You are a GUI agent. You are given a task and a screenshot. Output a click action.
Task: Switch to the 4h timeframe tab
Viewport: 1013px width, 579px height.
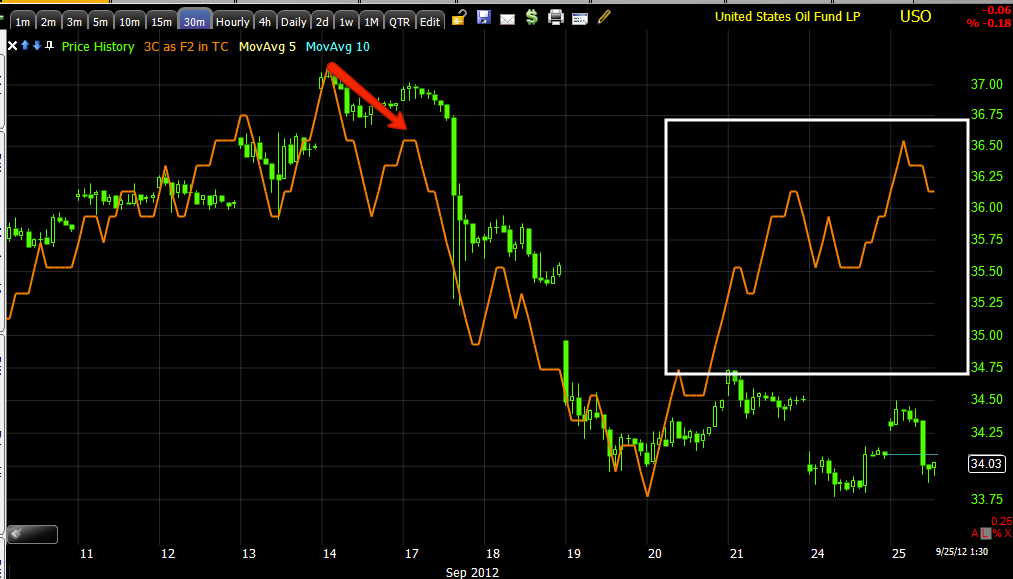pos(265,21)
